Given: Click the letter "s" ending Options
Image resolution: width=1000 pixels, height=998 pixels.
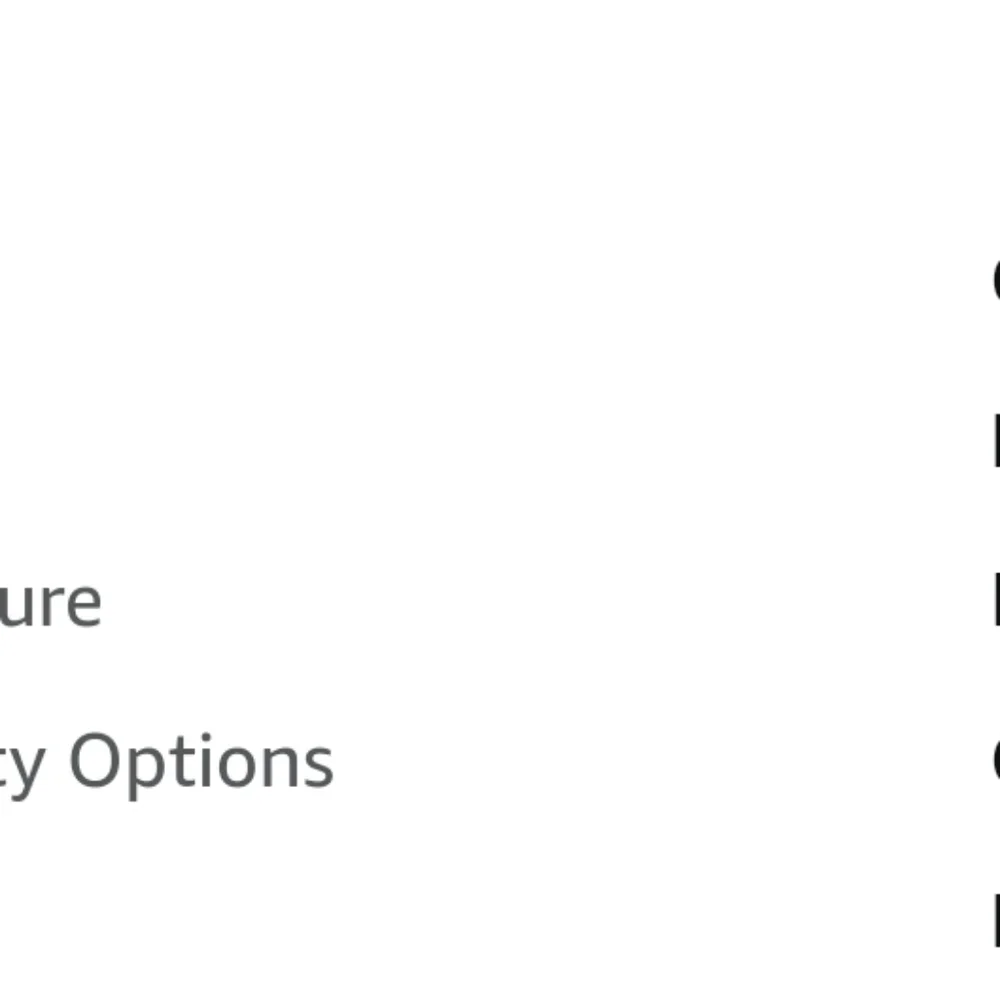Looking at the screenshot, I should [316, 767].
